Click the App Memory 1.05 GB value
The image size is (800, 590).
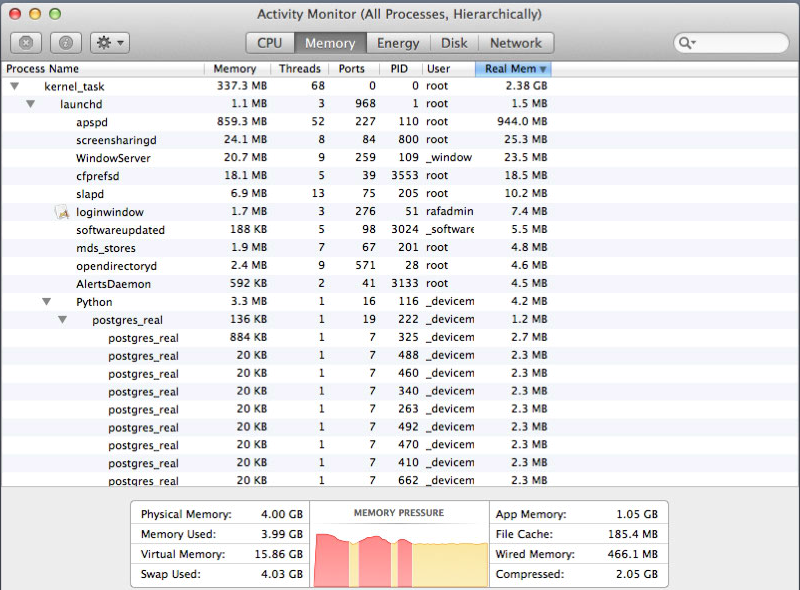(x=637, y=514)
